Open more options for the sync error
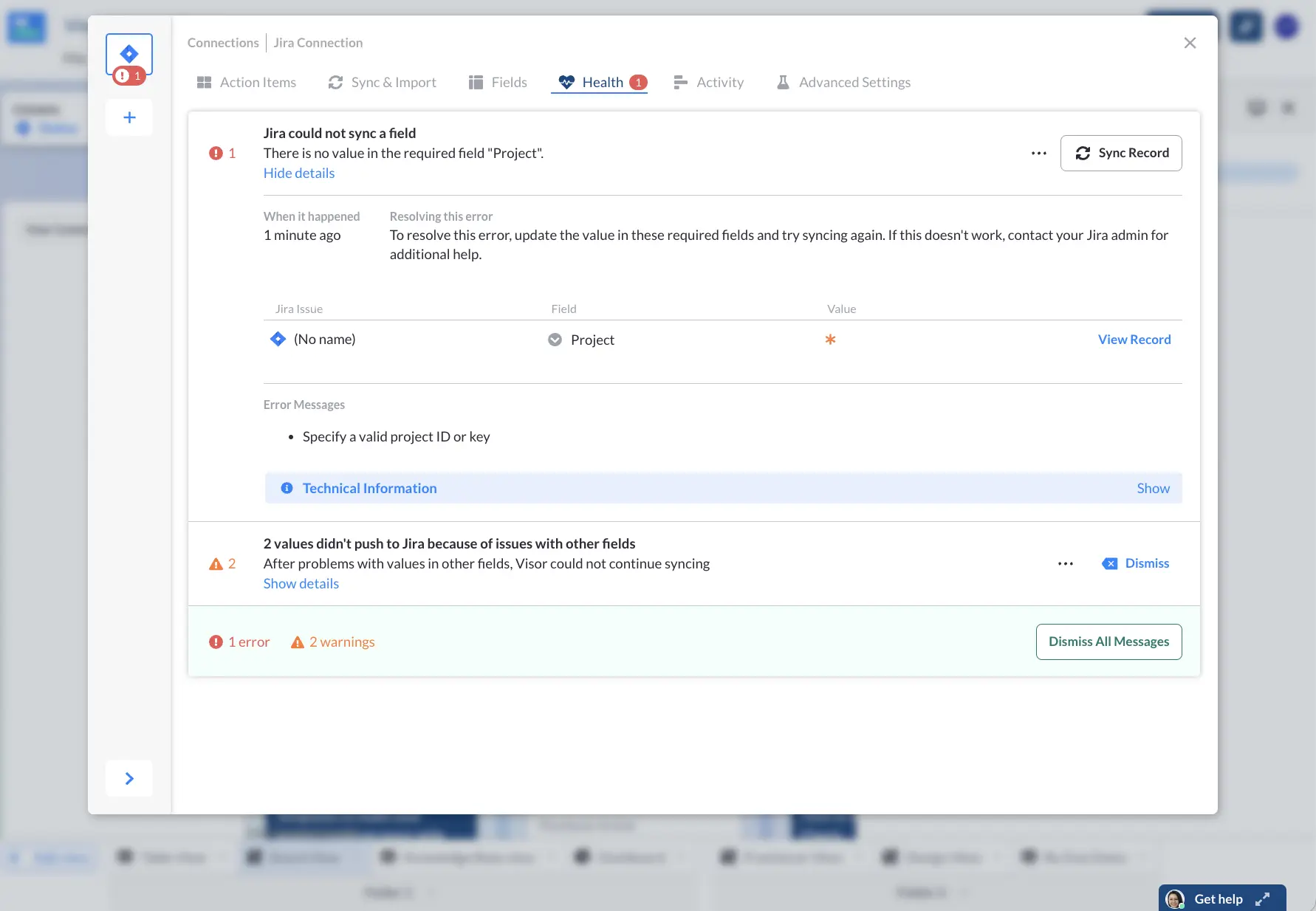The height and width of the screenshot is (911, 1316). click(x=1039, y=153)
